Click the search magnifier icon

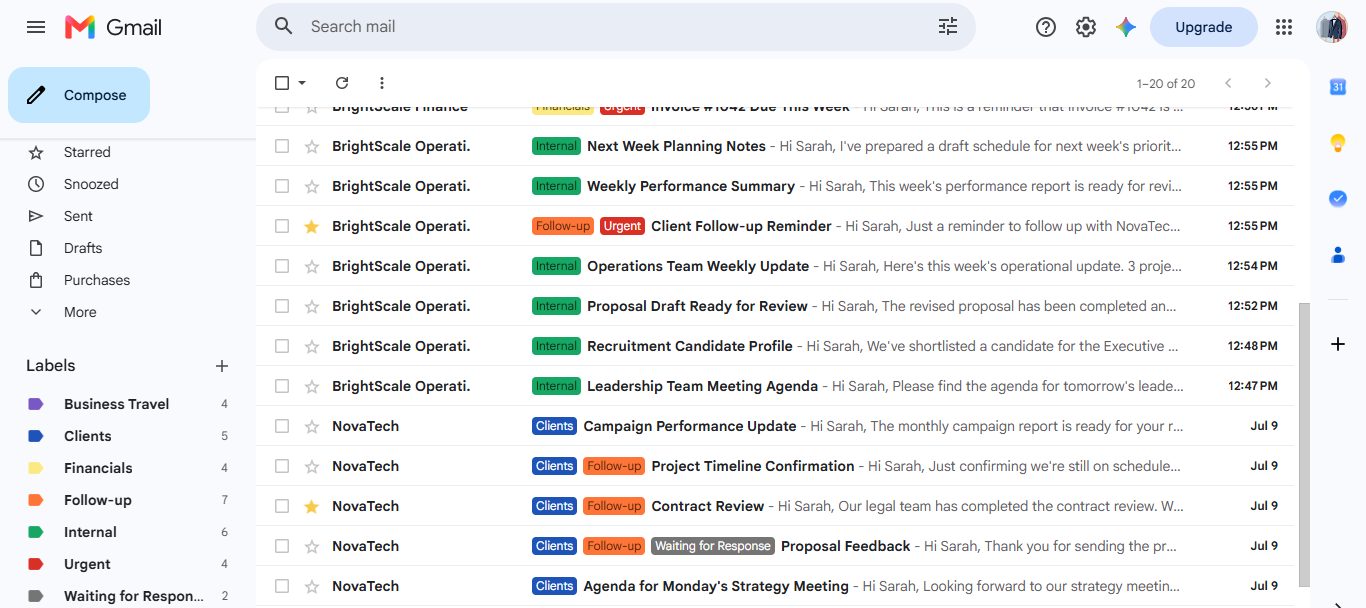(284, 26)
